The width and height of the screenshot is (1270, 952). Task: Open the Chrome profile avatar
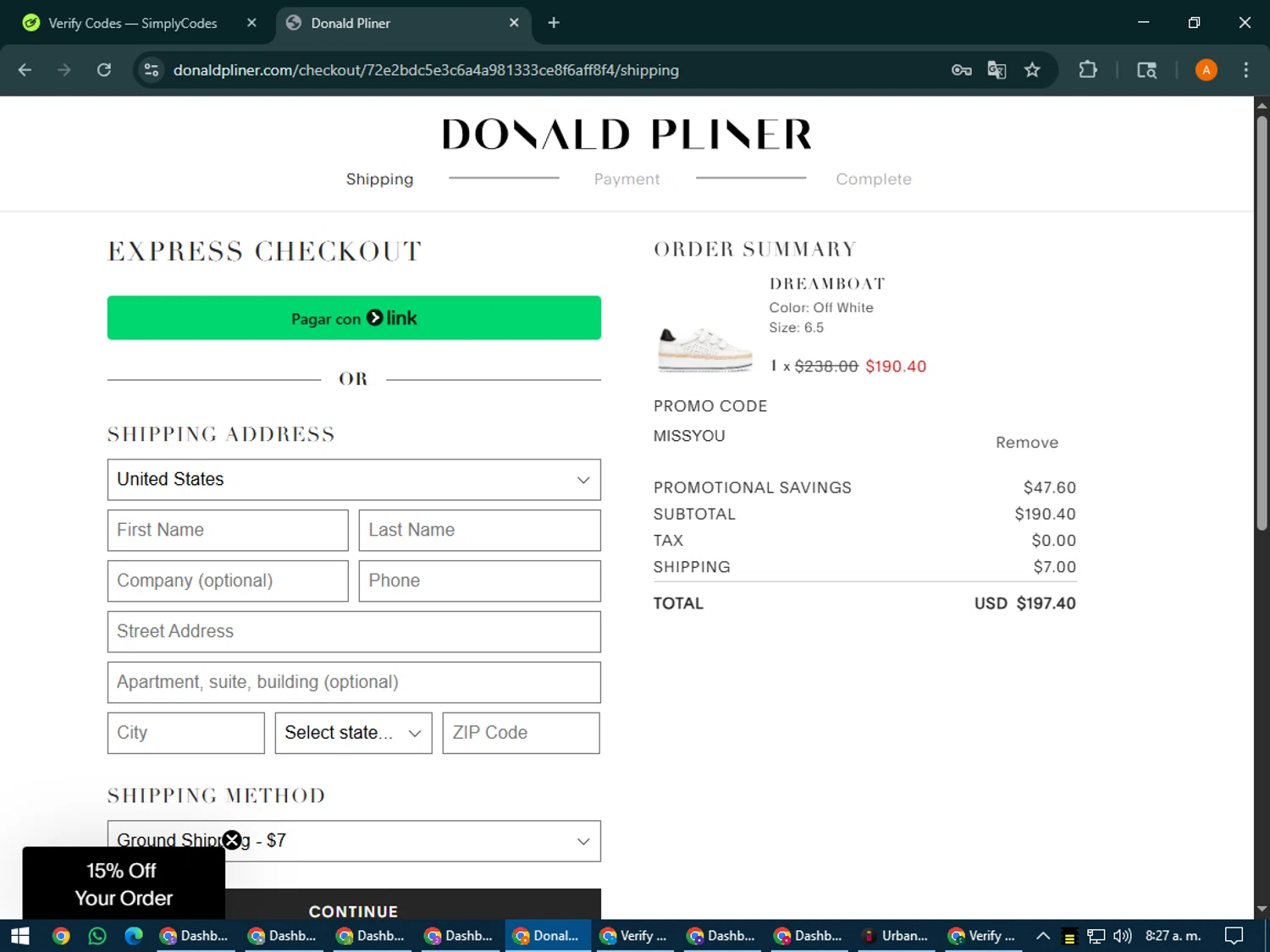[1206, 70]
